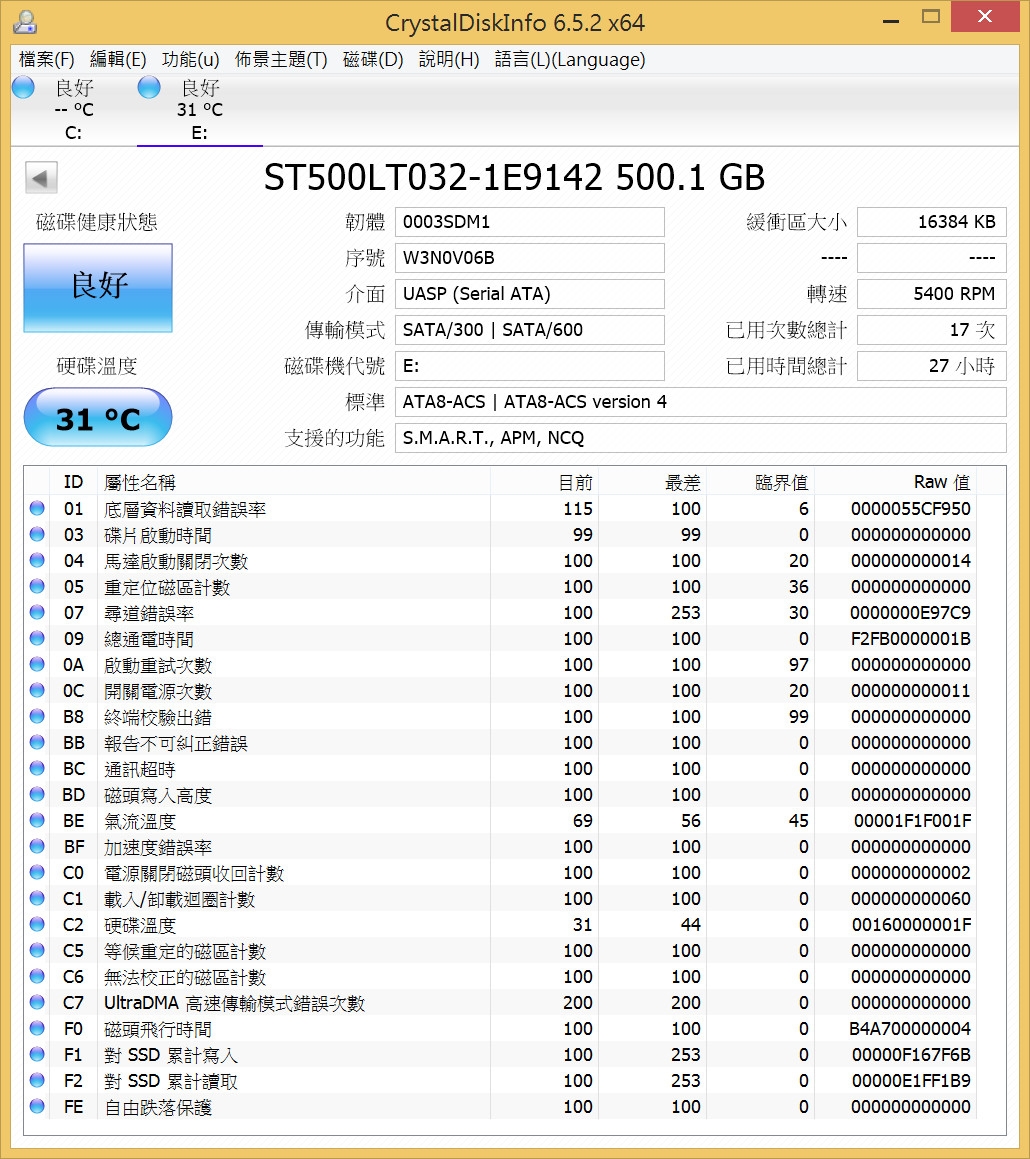This screenshot has height=1159, width=1030.
Task: Click the transfer mode field SATA/300 | SATA/600
Action: click(529, 330)
